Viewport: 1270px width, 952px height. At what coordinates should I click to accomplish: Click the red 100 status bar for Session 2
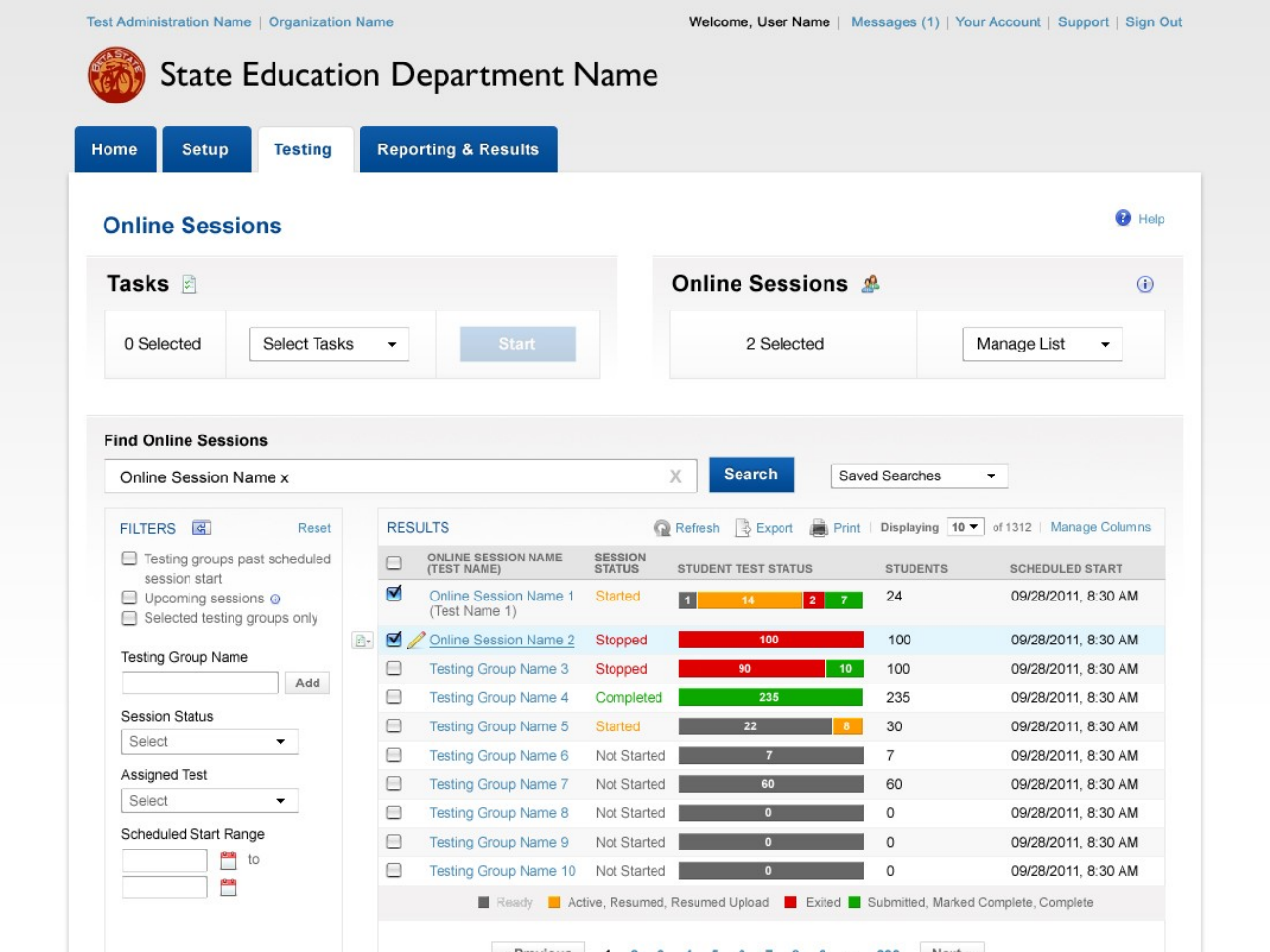point(771,640)
